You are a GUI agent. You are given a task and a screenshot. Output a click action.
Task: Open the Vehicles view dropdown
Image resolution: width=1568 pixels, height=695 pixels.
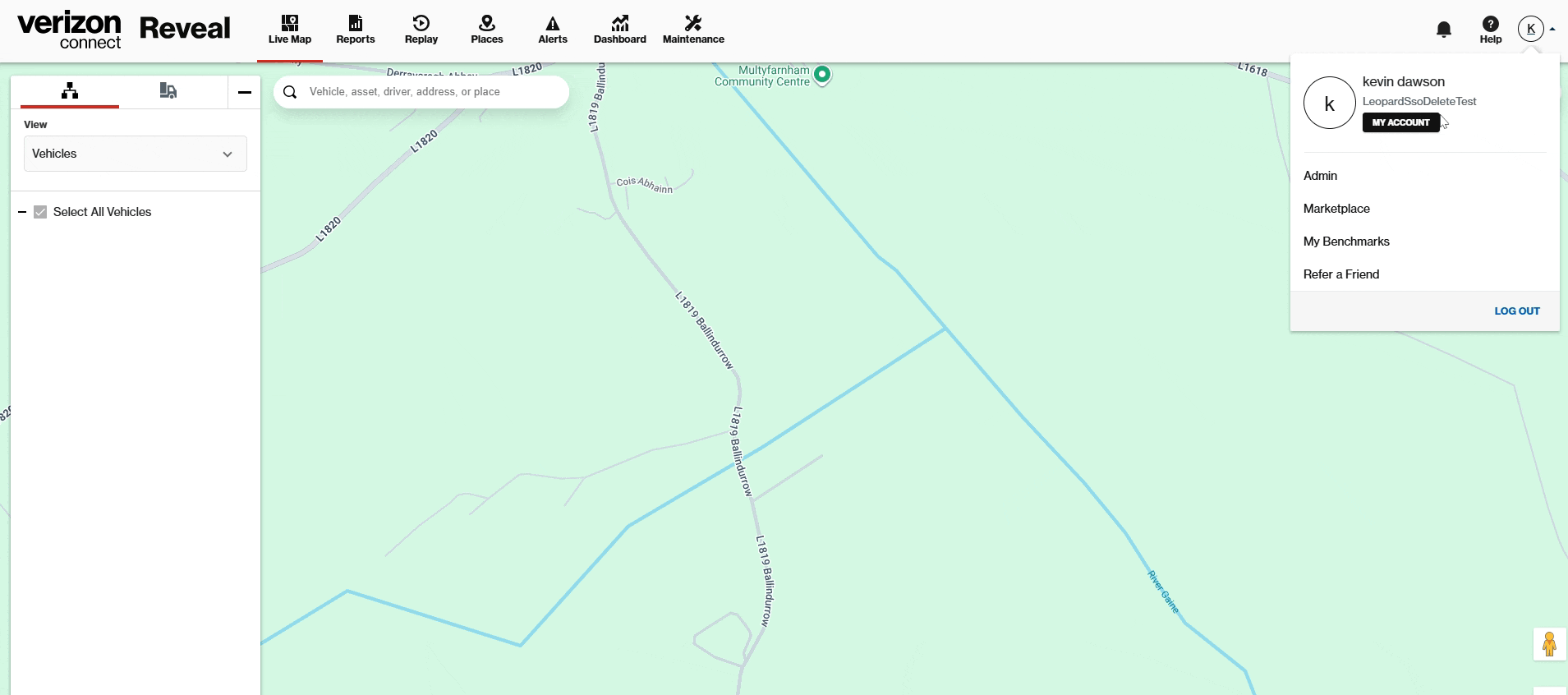click(x=136, y=154)
